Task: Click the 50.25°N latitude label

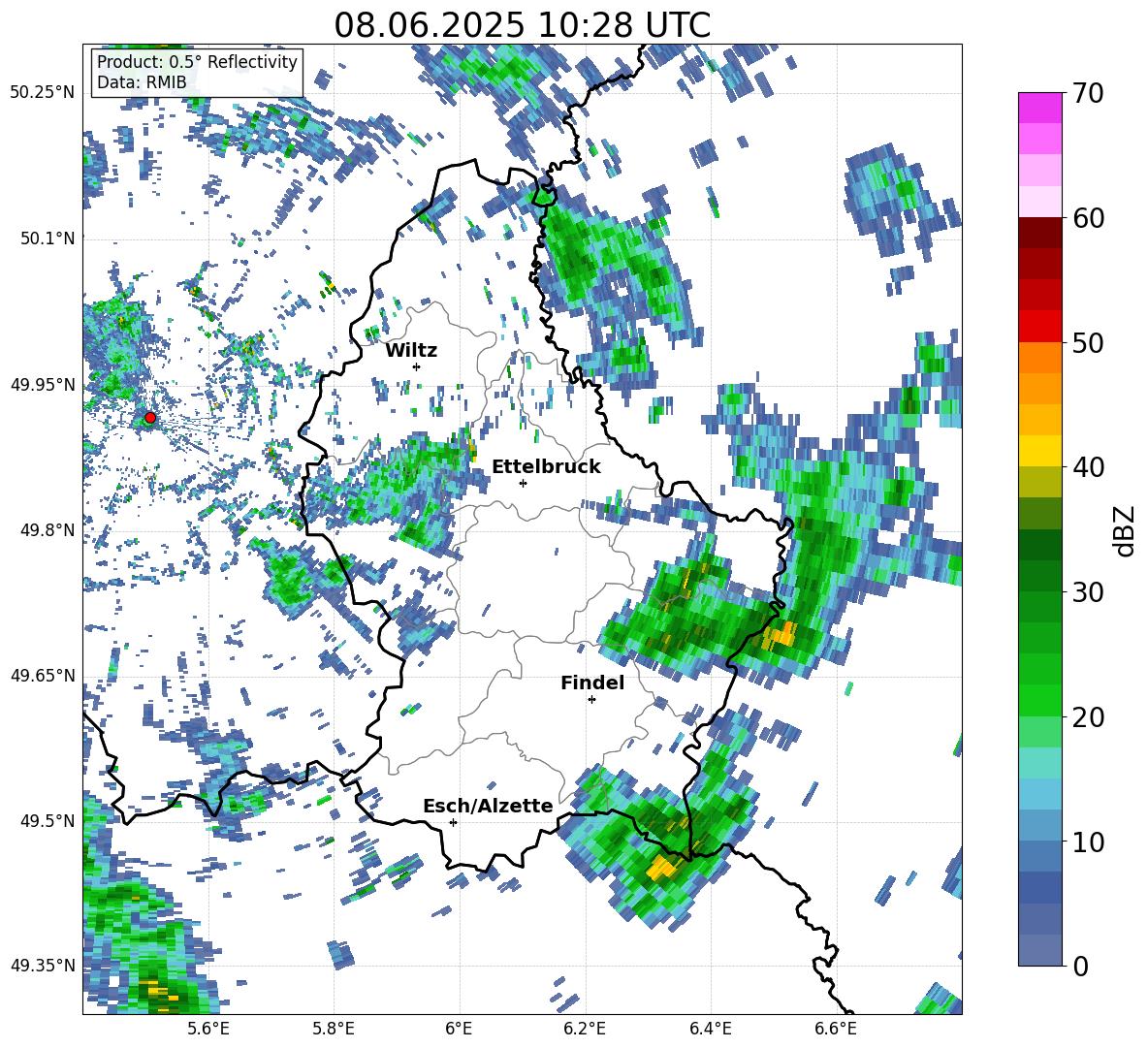Action: tap(43, 93)
